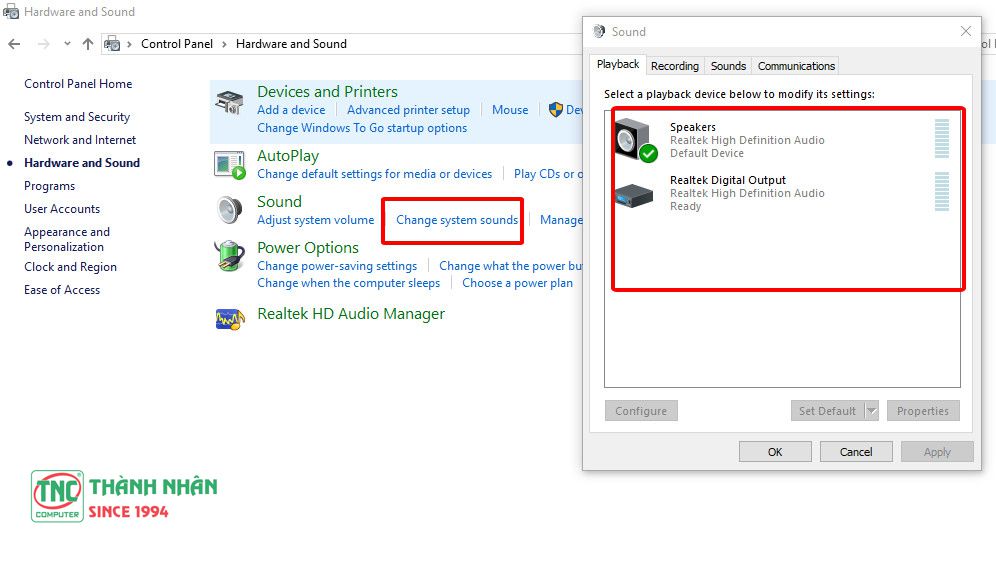
Task: Switch to the Sounds tab
Action: tap(728, 66)
